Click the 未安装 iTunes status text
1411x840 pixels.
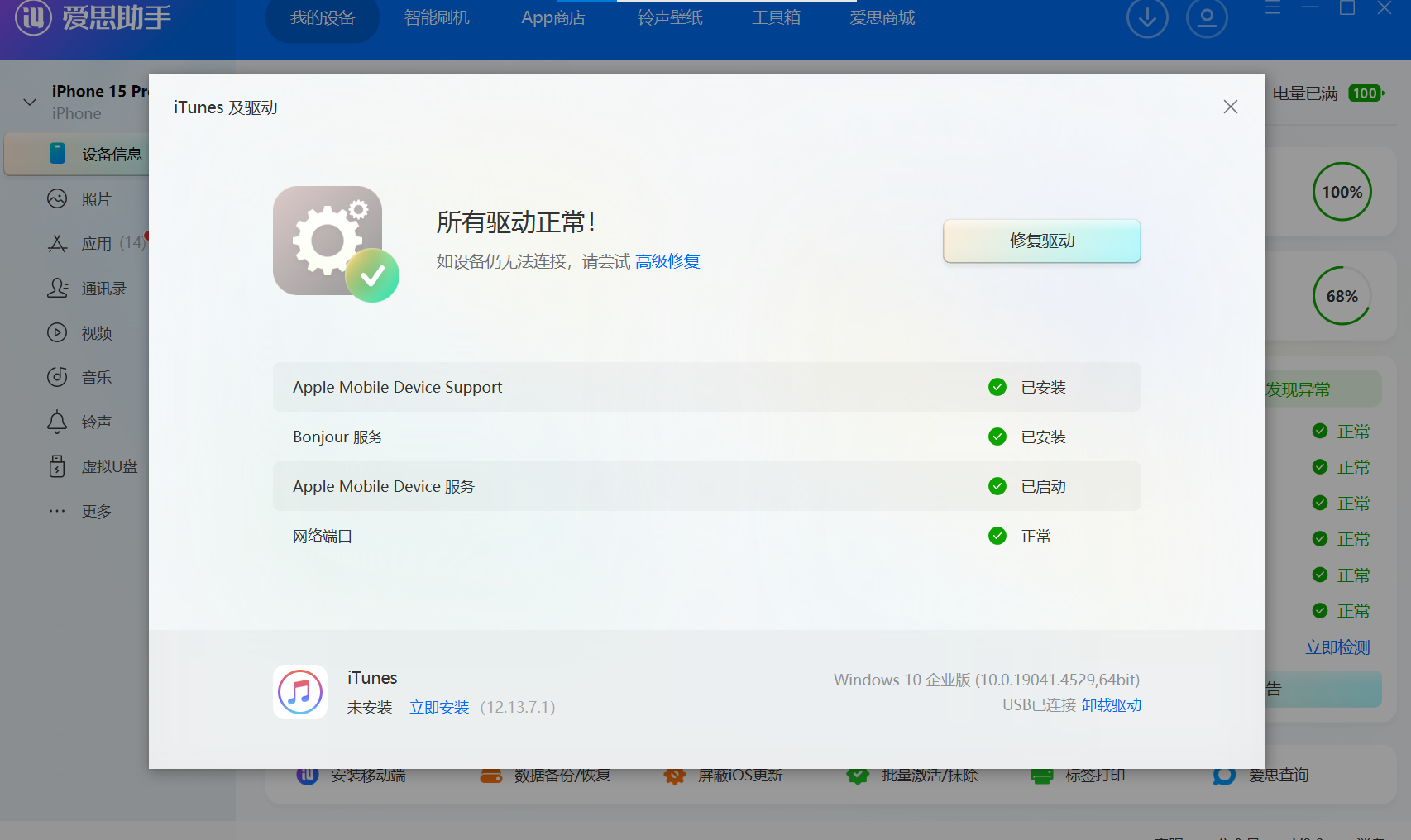coord(370,707)
